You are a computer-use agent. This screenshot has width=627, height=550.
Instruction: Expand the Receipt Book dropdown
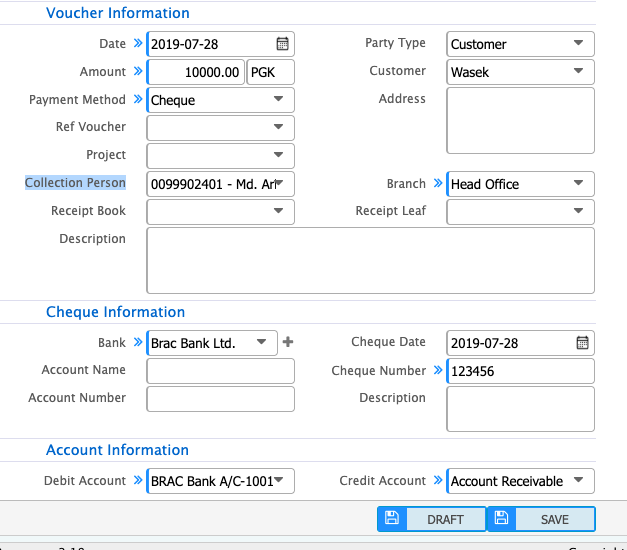220,212
